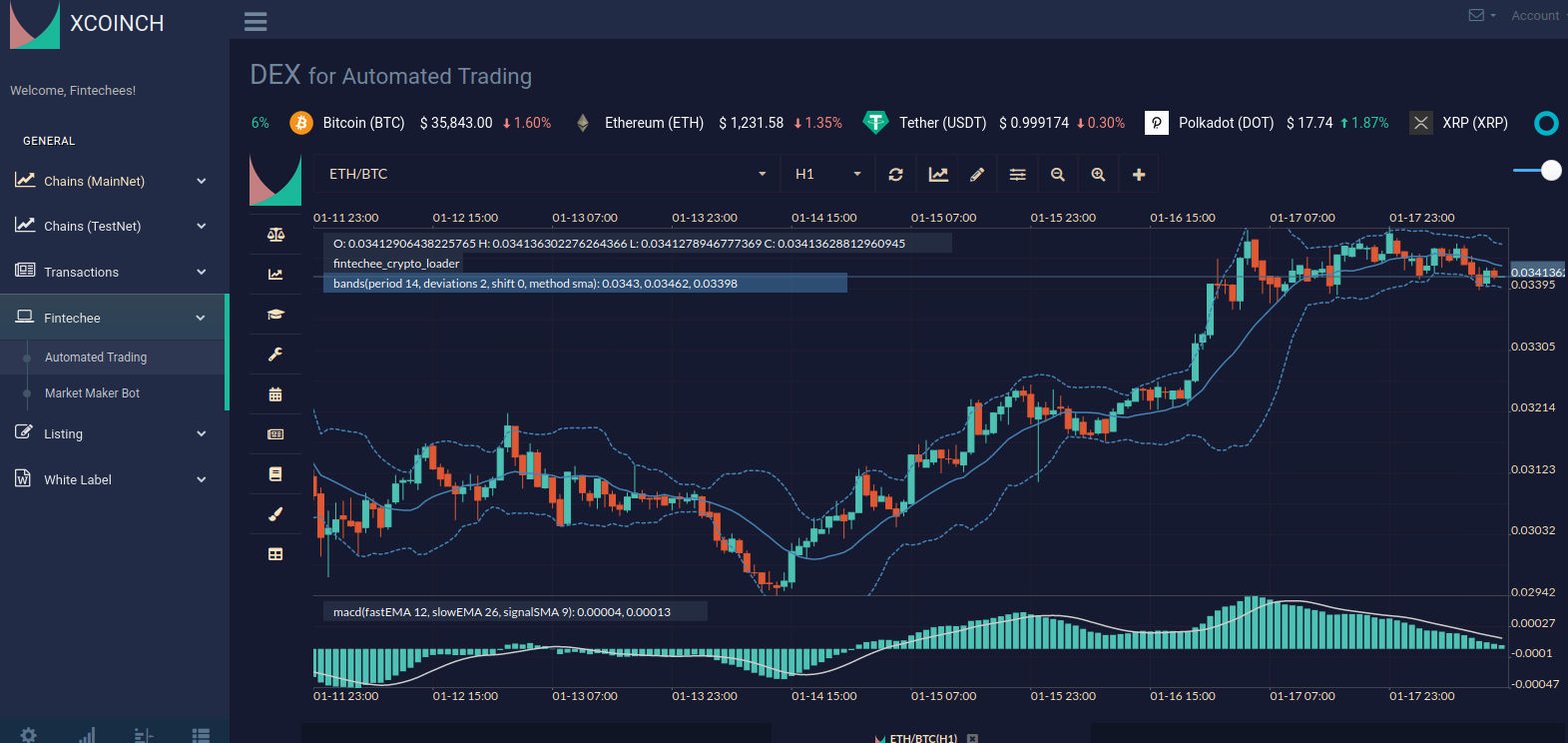1568x743 pixels.
Task: Click the Account link in header
Action: (1534, 16)
